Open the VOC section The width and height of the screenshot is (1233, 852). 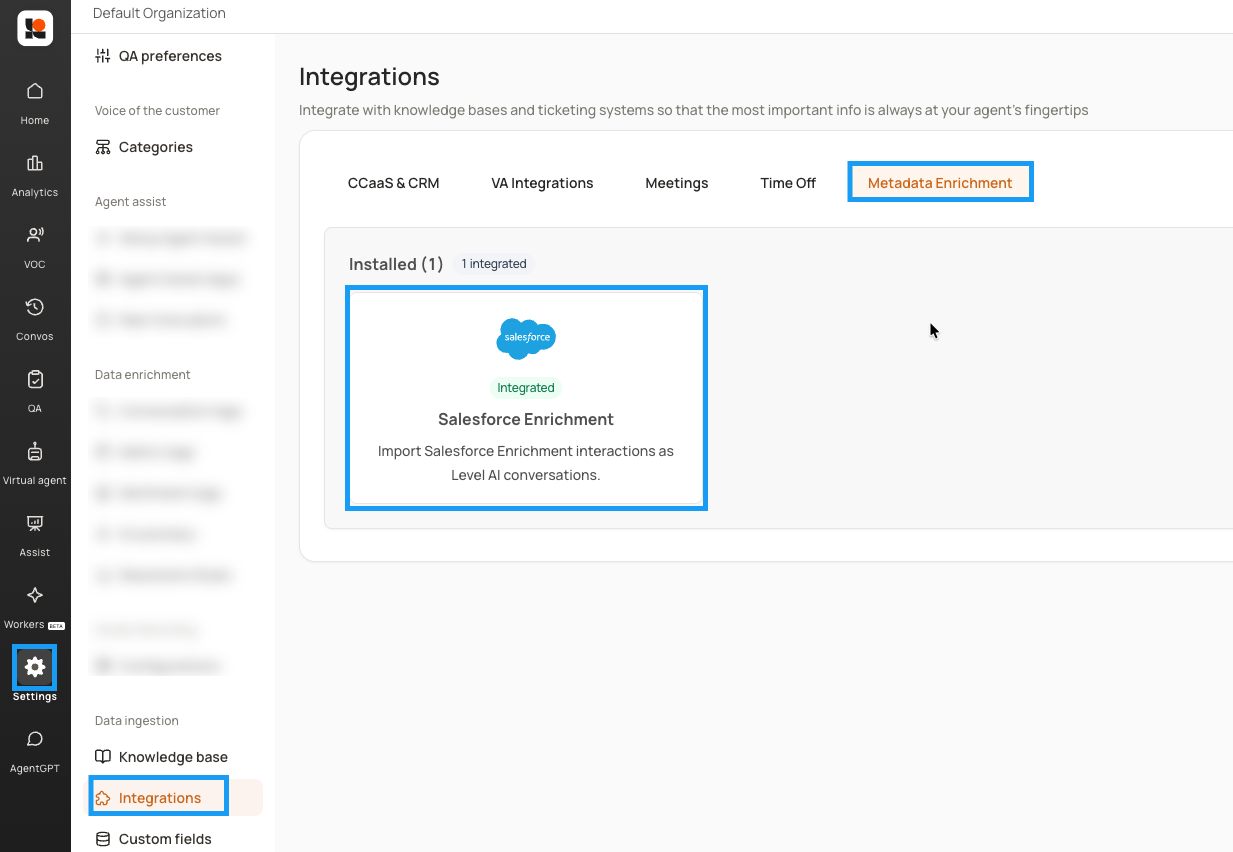tap(35, 247)
